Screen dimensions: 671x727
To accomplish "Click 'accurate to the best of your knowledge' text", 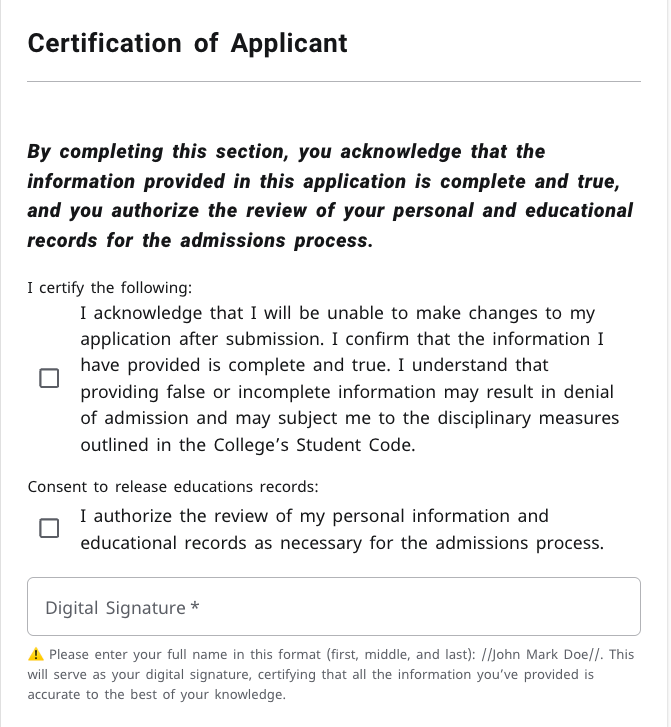I will (x=156, y=695).
